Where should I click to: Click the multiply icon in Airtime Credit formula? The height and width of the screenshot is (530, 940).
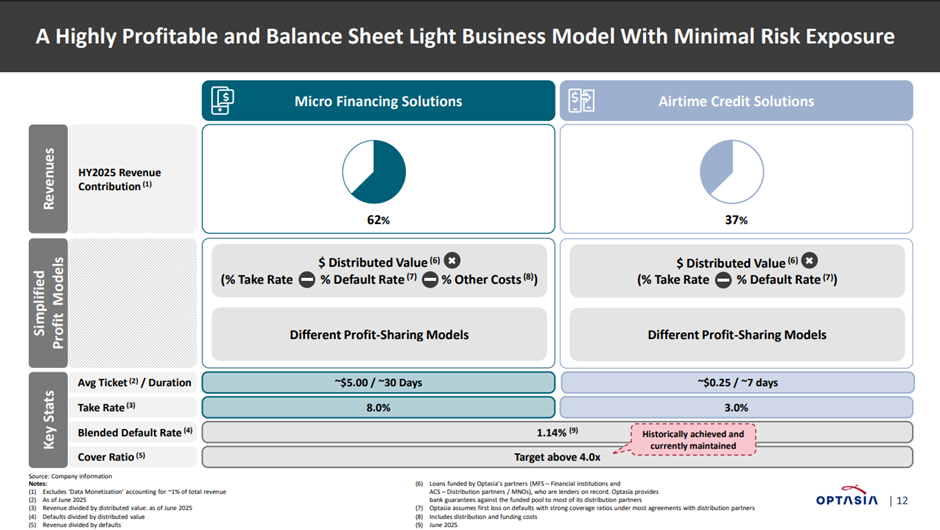(810, 260)
